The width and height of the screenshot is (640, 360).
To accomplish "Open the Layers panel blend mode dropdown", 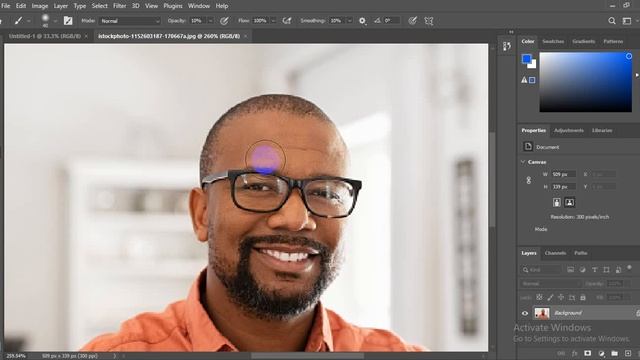I will coord(550,283).
